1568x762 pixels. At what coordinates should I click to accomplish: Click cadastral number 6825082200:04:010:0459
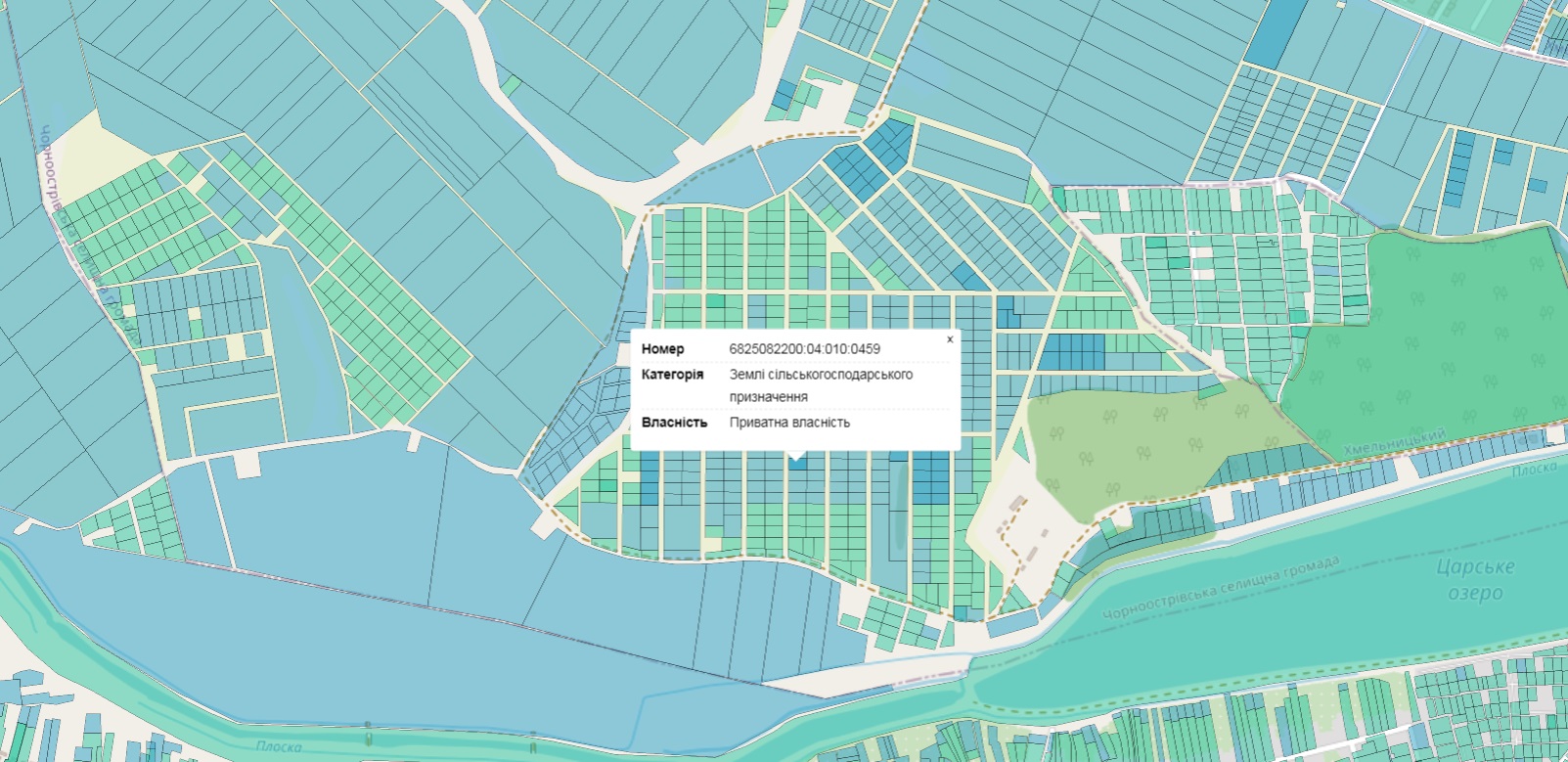[804, 349]
